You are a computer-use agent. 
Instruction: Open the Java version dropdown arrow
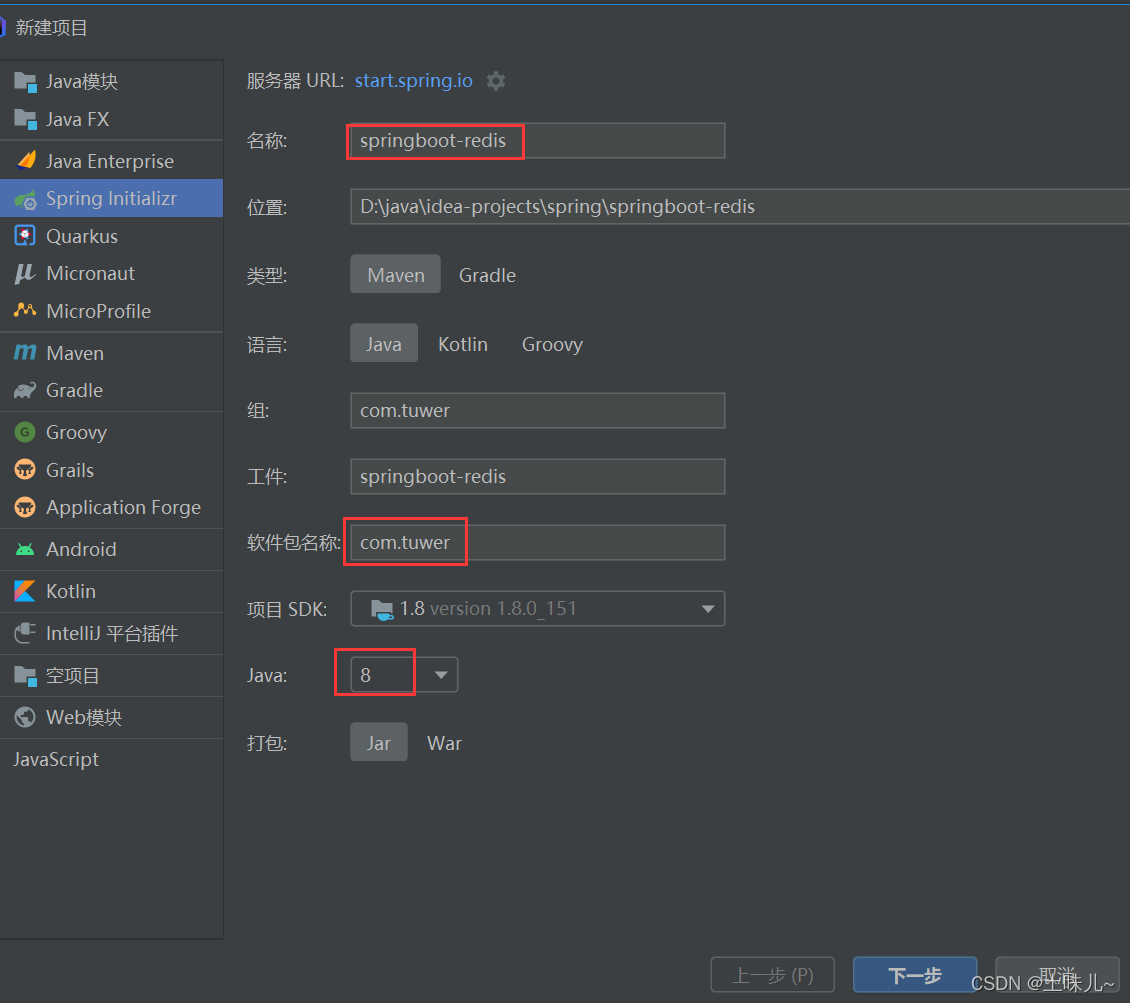(x=441, y=675)
